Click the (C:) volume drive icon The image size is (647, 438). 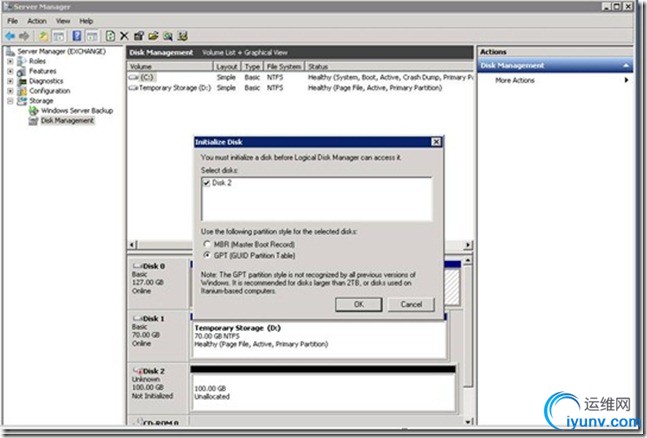134,77
